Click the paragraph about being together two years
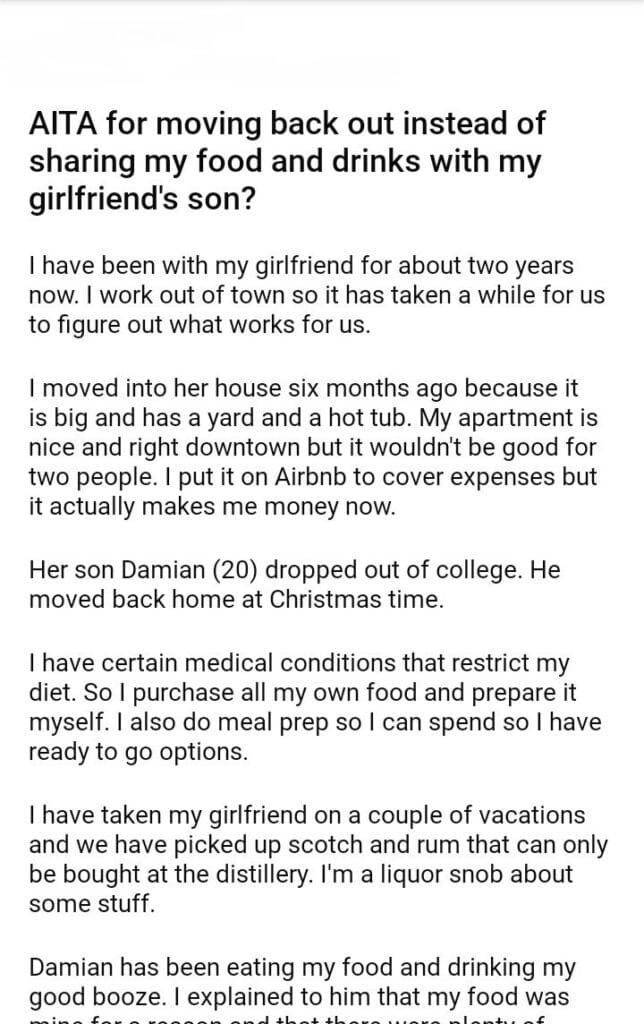Image resolution: width=644 pixels, height=1024 pixels. [312, 297]
